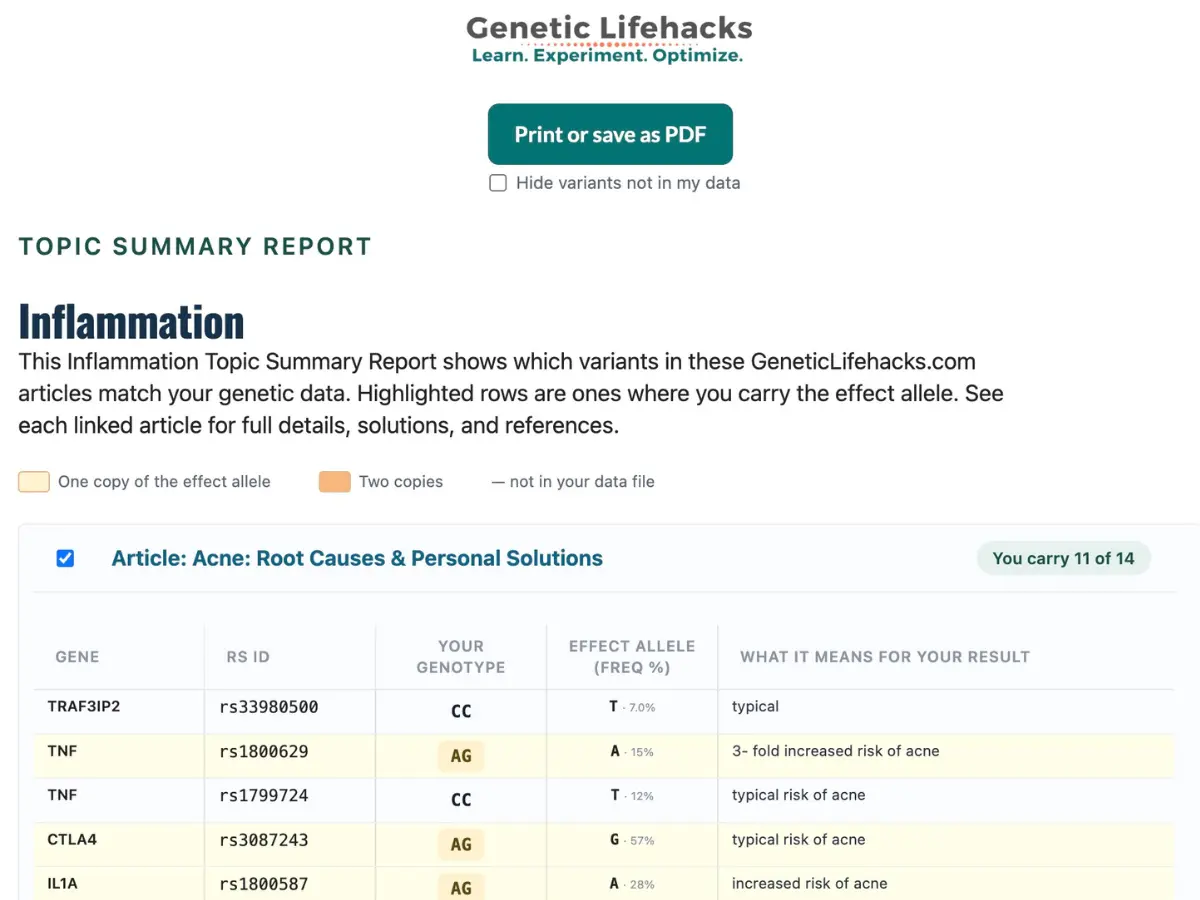
Task: Click the WHAT IT MEANS FOR YOUR RESULT header
Action: click(885, 657)
